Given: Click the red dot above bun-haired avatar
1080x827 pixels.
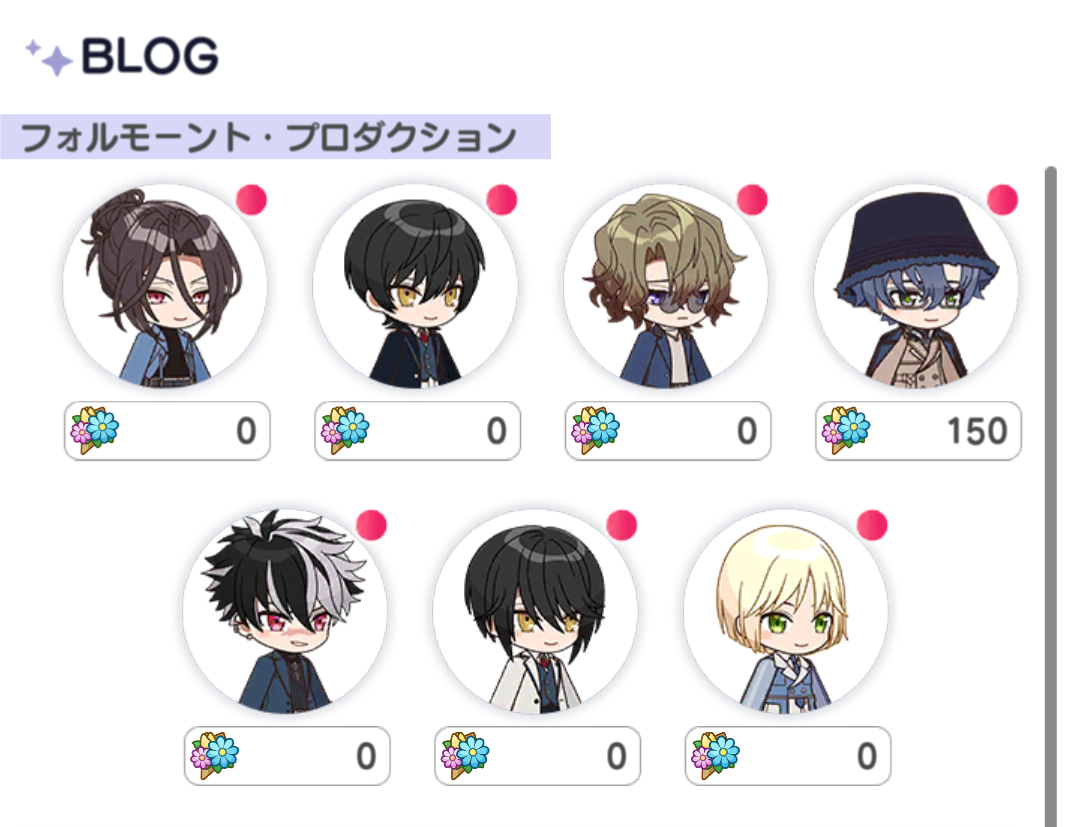Looking at the screenshot, I should click(251, 200).
